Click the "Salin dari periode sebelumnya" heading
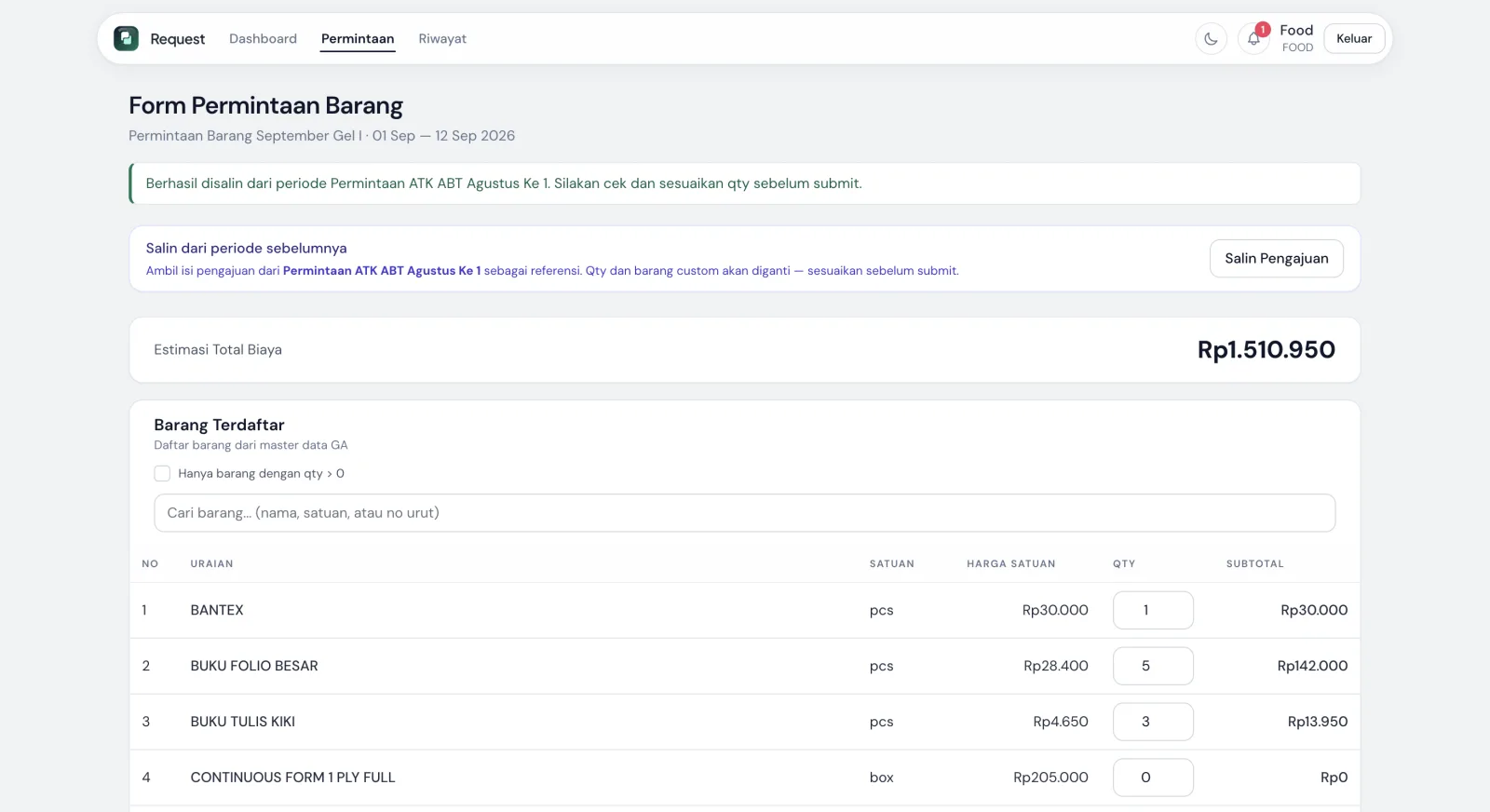 pos(246,248)
